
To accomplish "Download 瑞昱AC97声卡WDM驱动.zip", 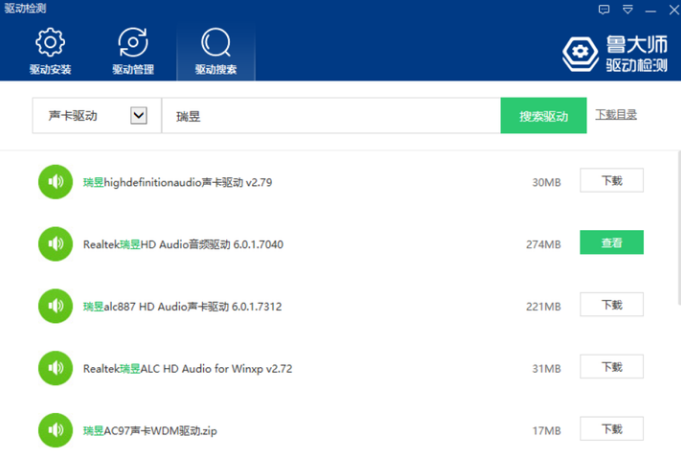I will [x=612, y=429].
